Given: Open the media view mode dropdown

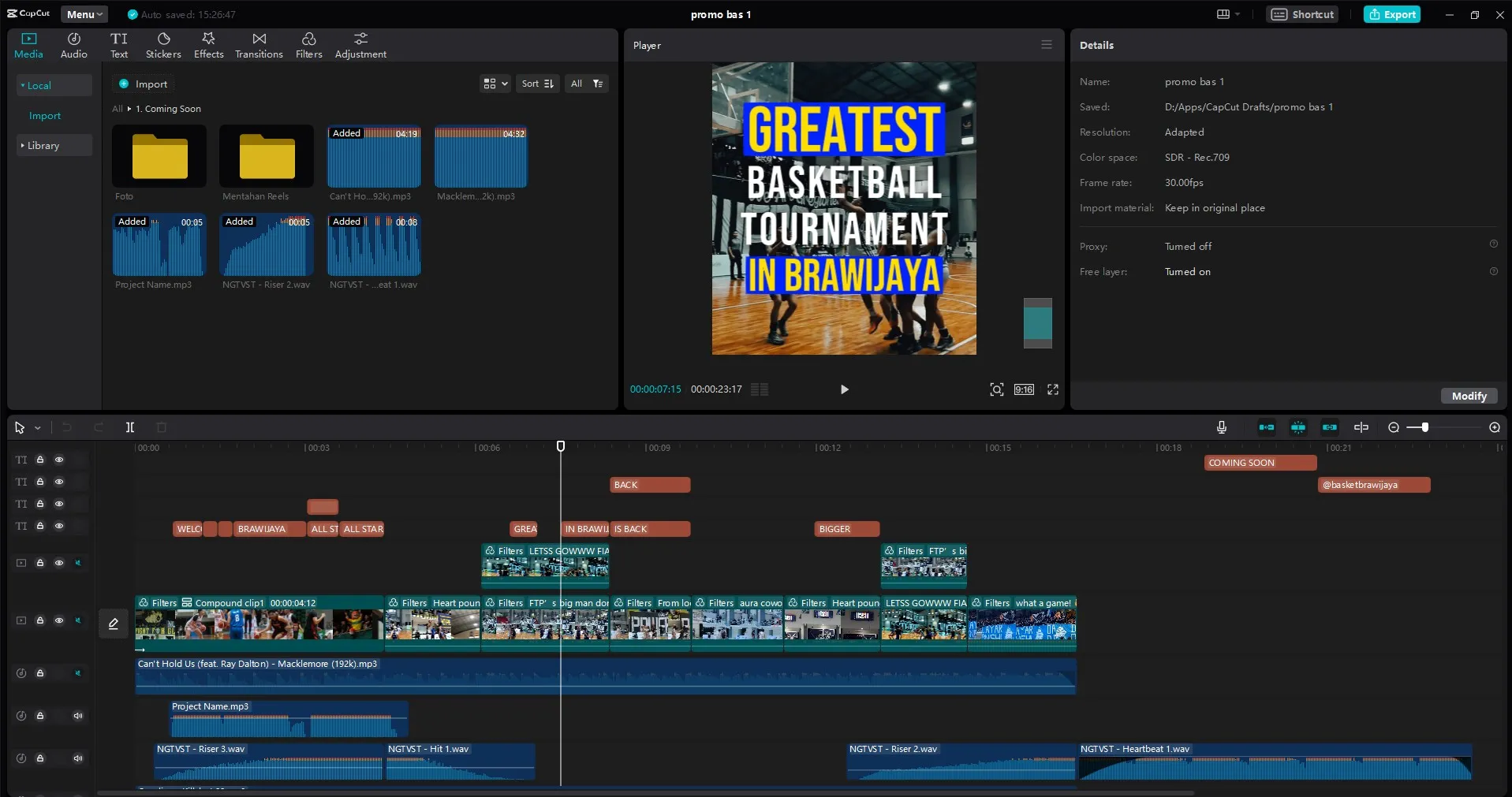Looking at the screenshot, I should 495,84.
